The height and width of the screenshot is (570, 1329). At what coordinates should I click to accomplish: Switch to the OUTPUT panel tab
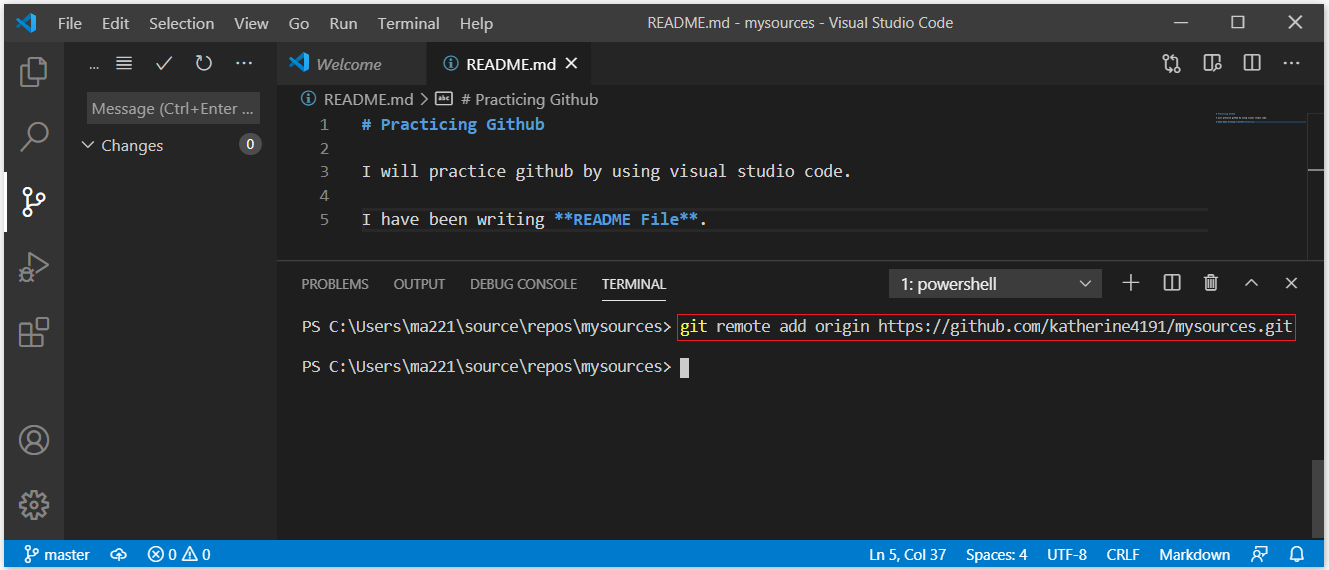coord(419,284)
